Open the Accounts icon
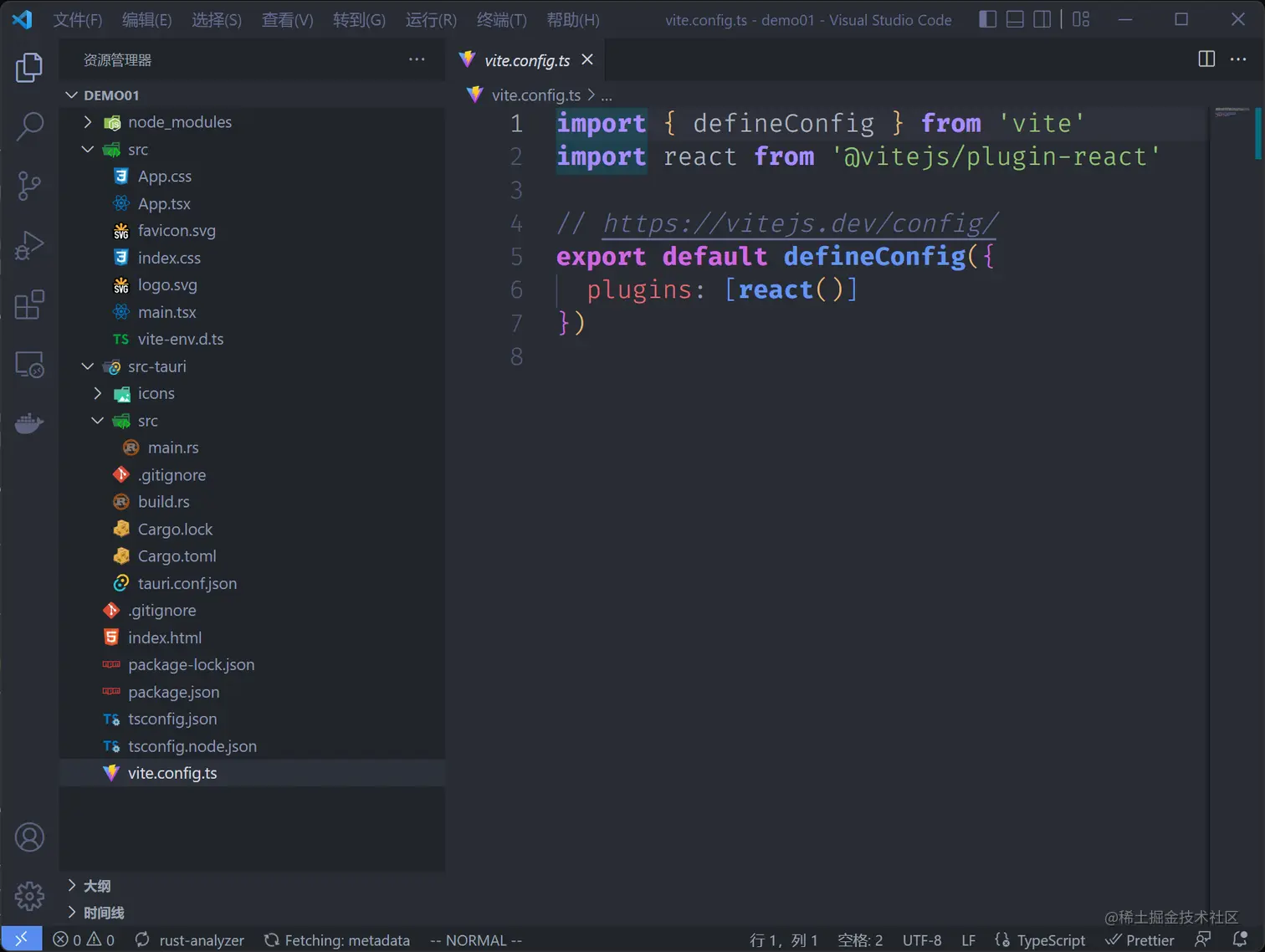The height and width of the screenshot is (952, 1265). pos(29,837)
